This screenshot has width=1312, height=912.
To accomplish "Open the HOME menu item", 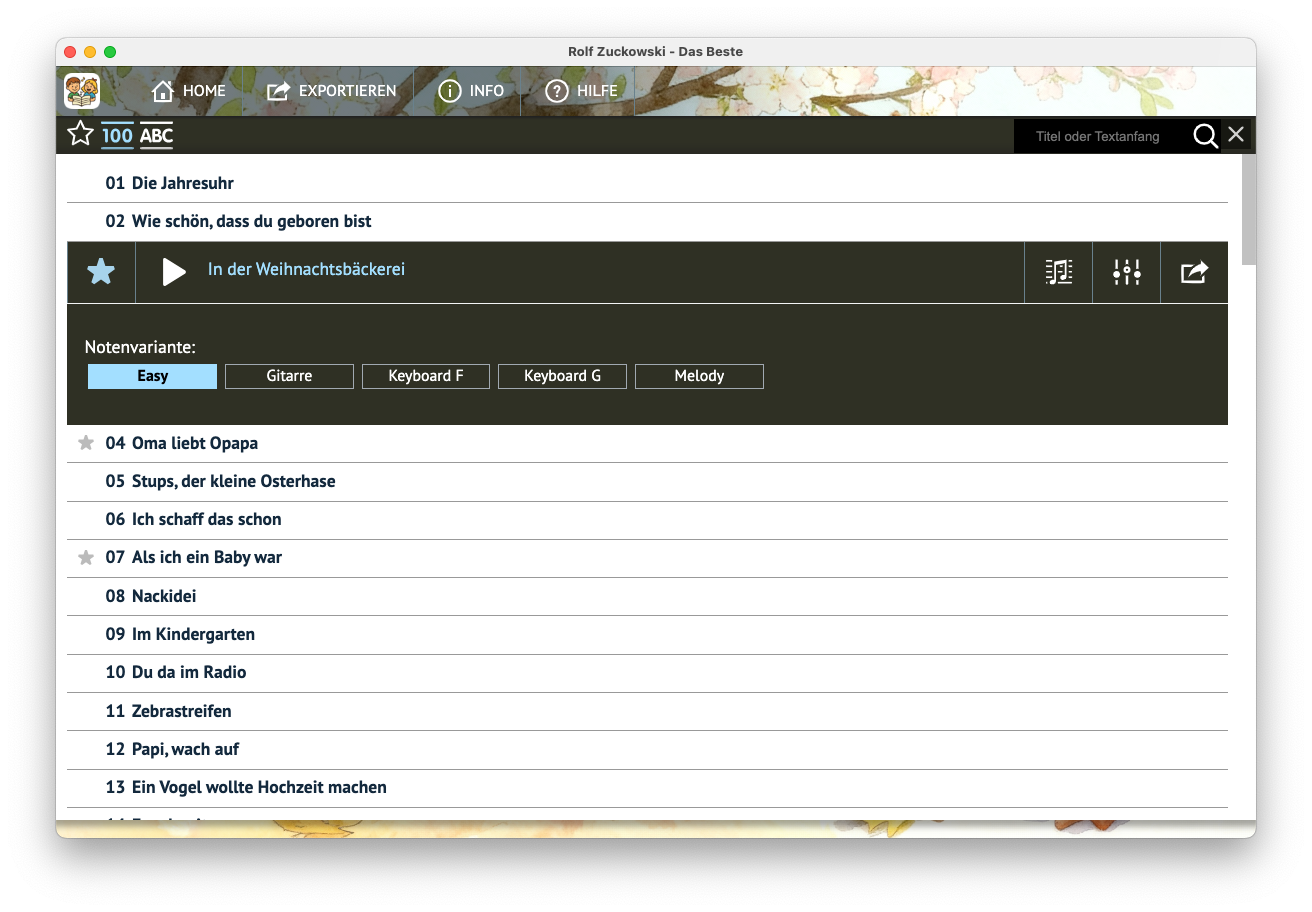I will click(189, 91).
